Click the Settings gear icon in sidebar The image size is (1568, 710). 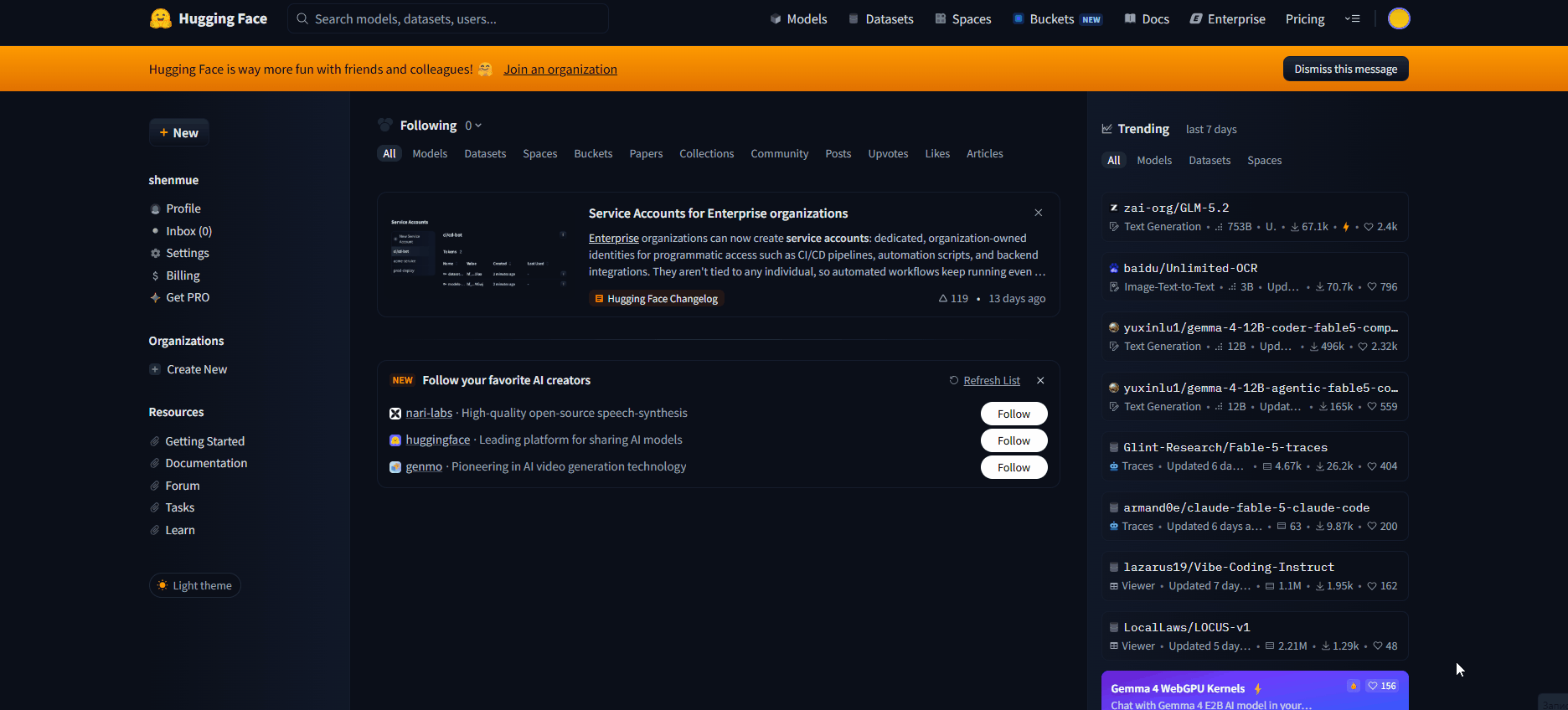[155, 253]
